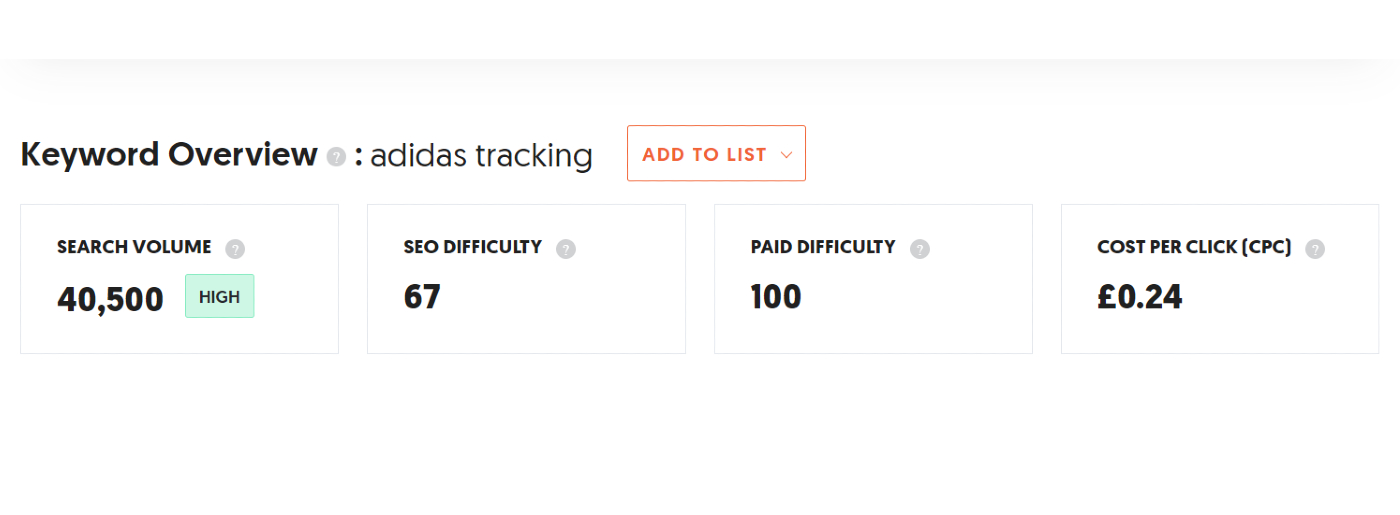Click the SEARCH VOLUME label
This screenshot has width=1400, height=515.
(x=134, y=247)
